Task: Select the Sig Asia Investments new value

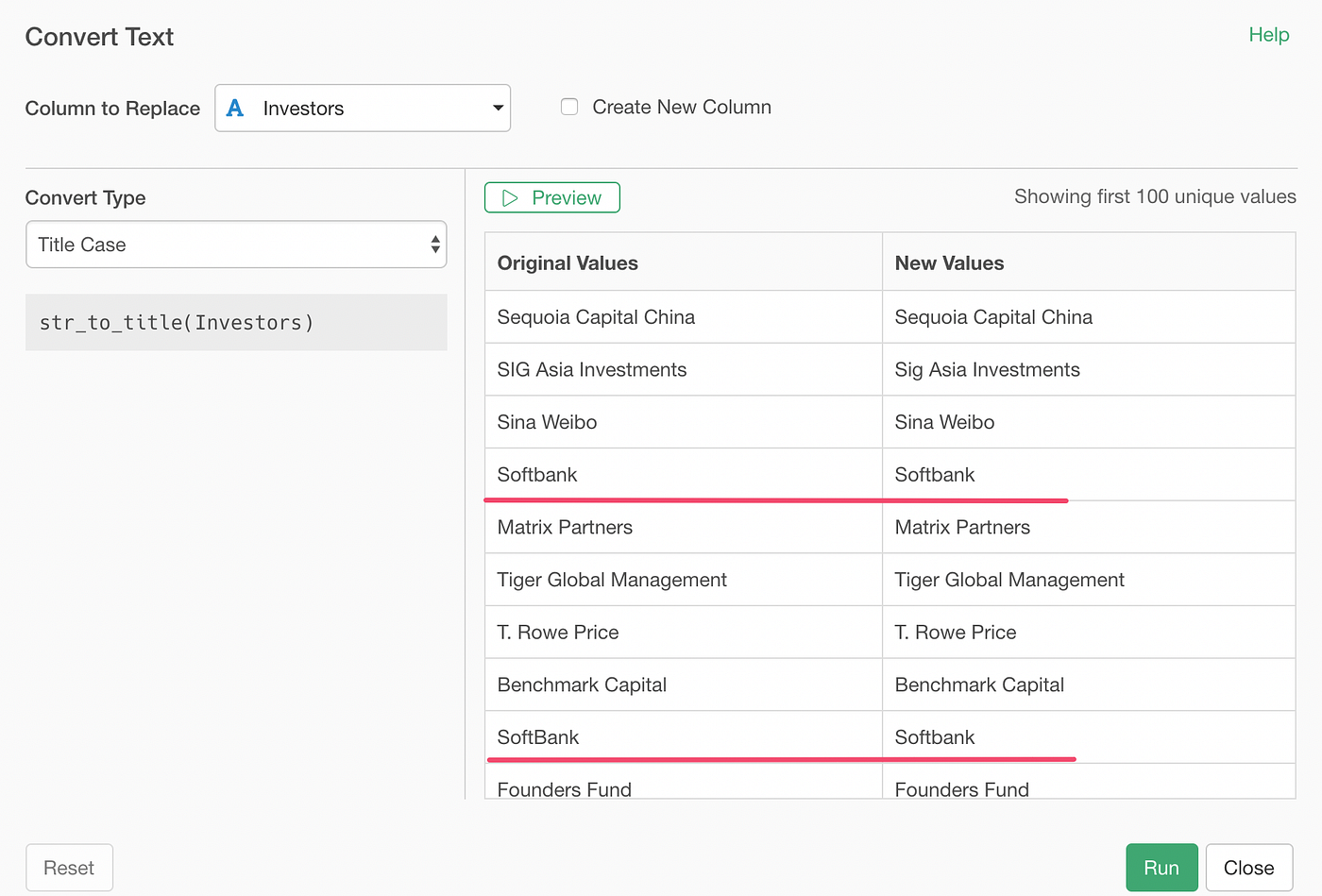Action: [x=987, y=370]
